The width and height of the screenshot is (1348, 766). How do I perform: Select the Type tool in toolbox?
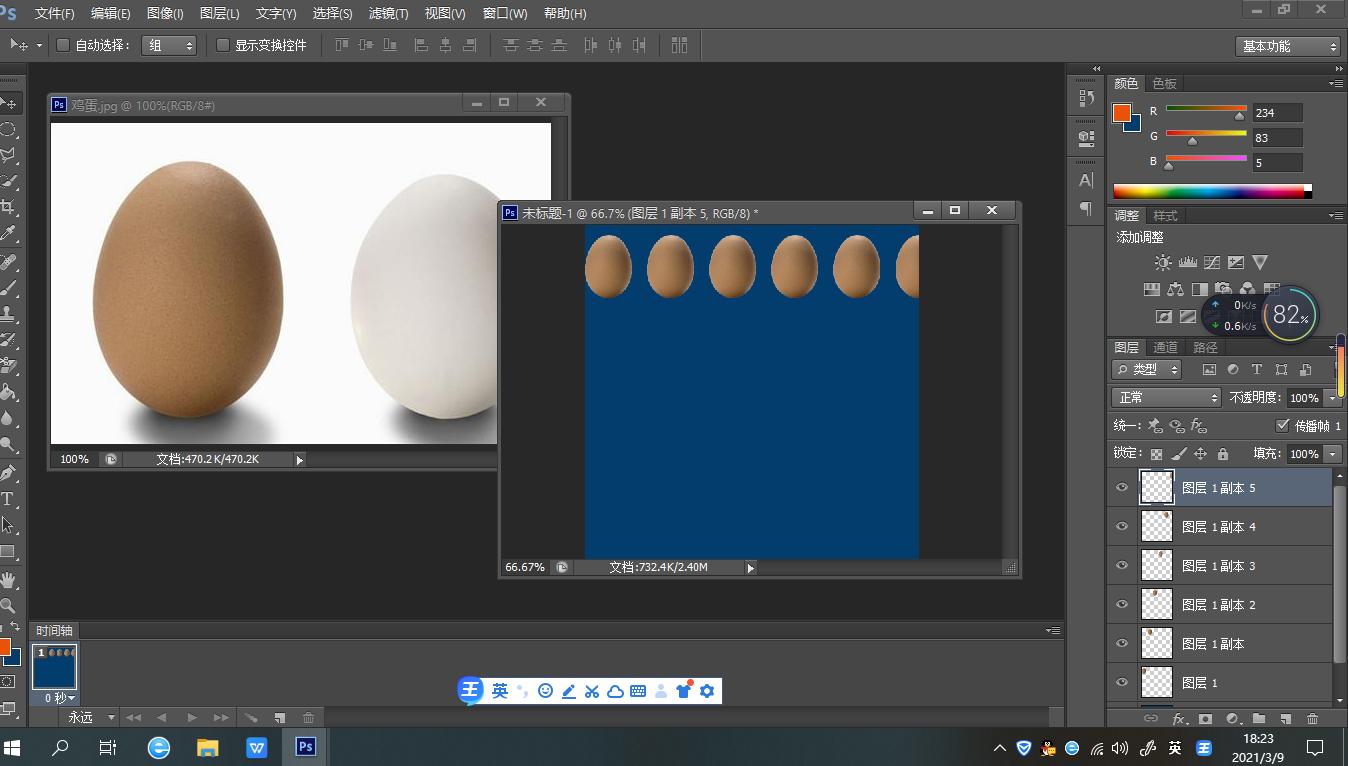(x=8, y=498)
